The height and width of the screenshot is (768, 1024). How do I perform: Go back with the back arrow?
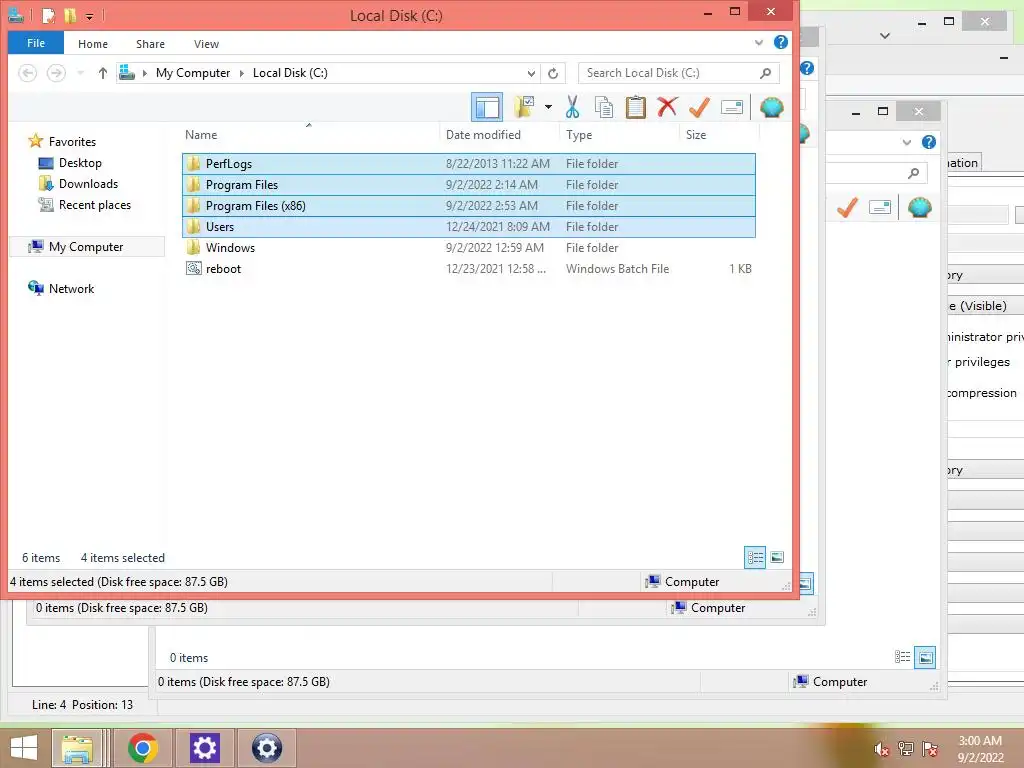(x=27, y=72)
